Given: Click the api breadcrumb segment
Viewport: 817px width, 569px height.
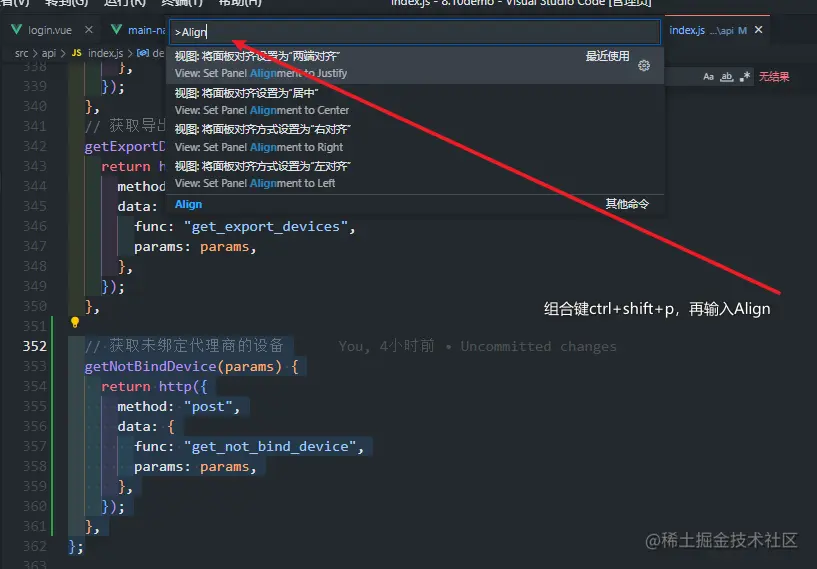Looking at the screenshot, I should (49, 53).
